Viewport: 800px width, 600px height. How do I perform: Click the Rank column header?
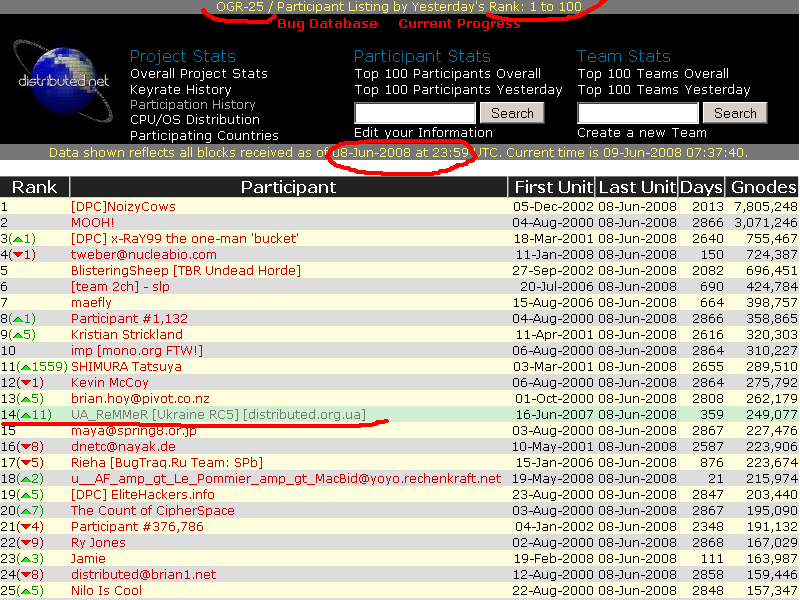tap(34, 187)
